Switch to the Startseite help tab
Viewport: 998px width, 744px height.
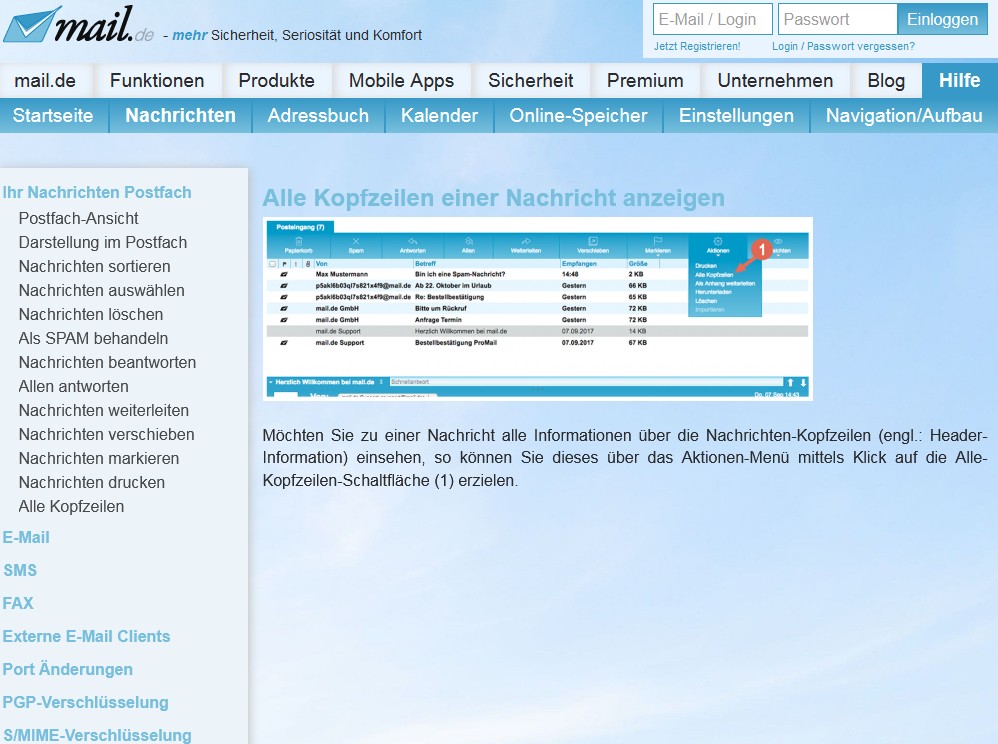[x=53, y=115]
